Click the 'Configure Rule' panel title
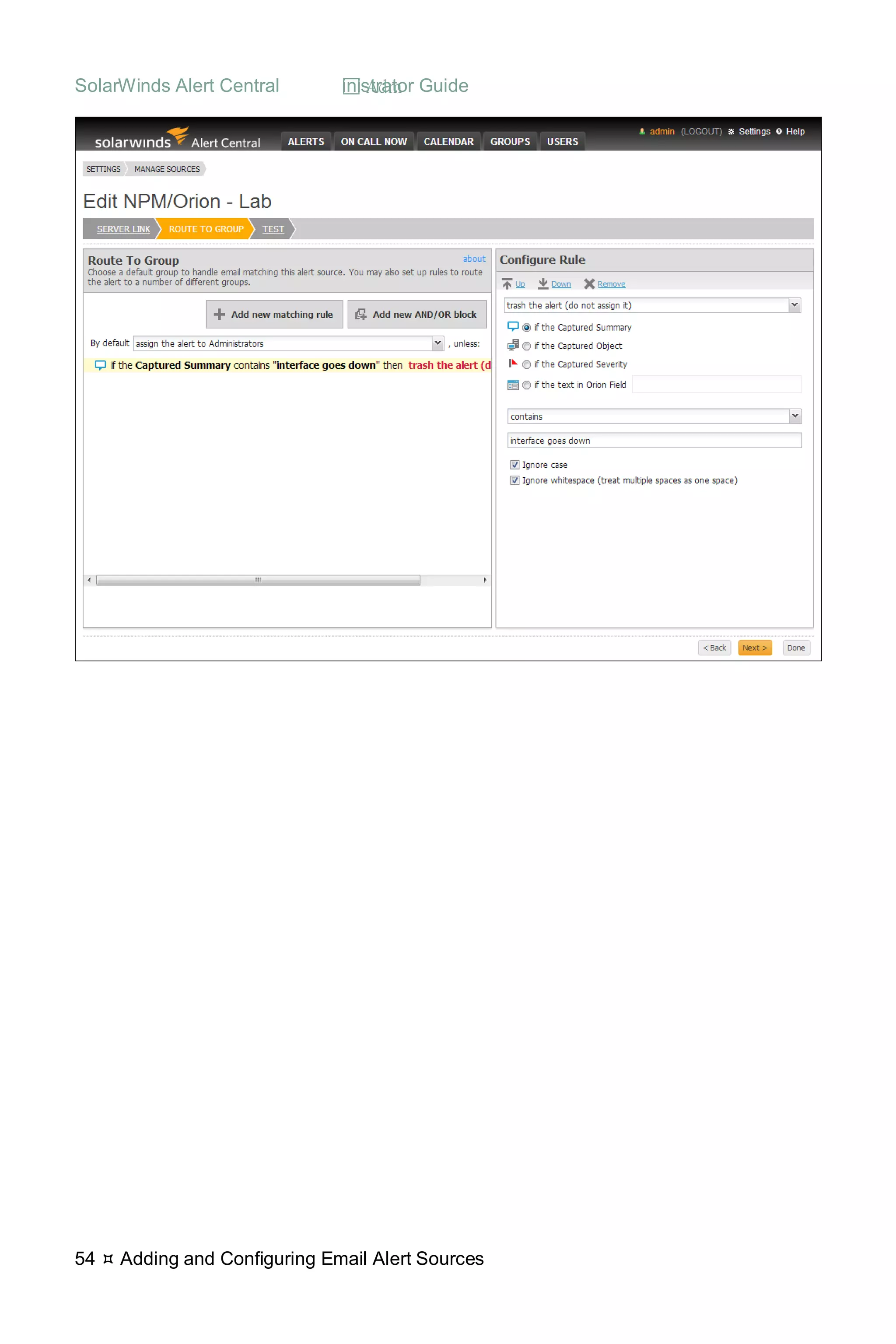Screen dimensions: 896x1344 [x=542, y=259]
